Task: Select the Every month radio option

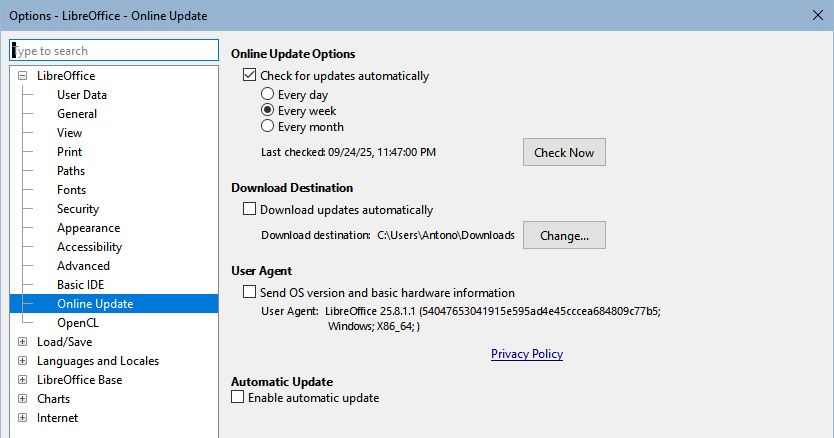Action: tap(268, 126)
